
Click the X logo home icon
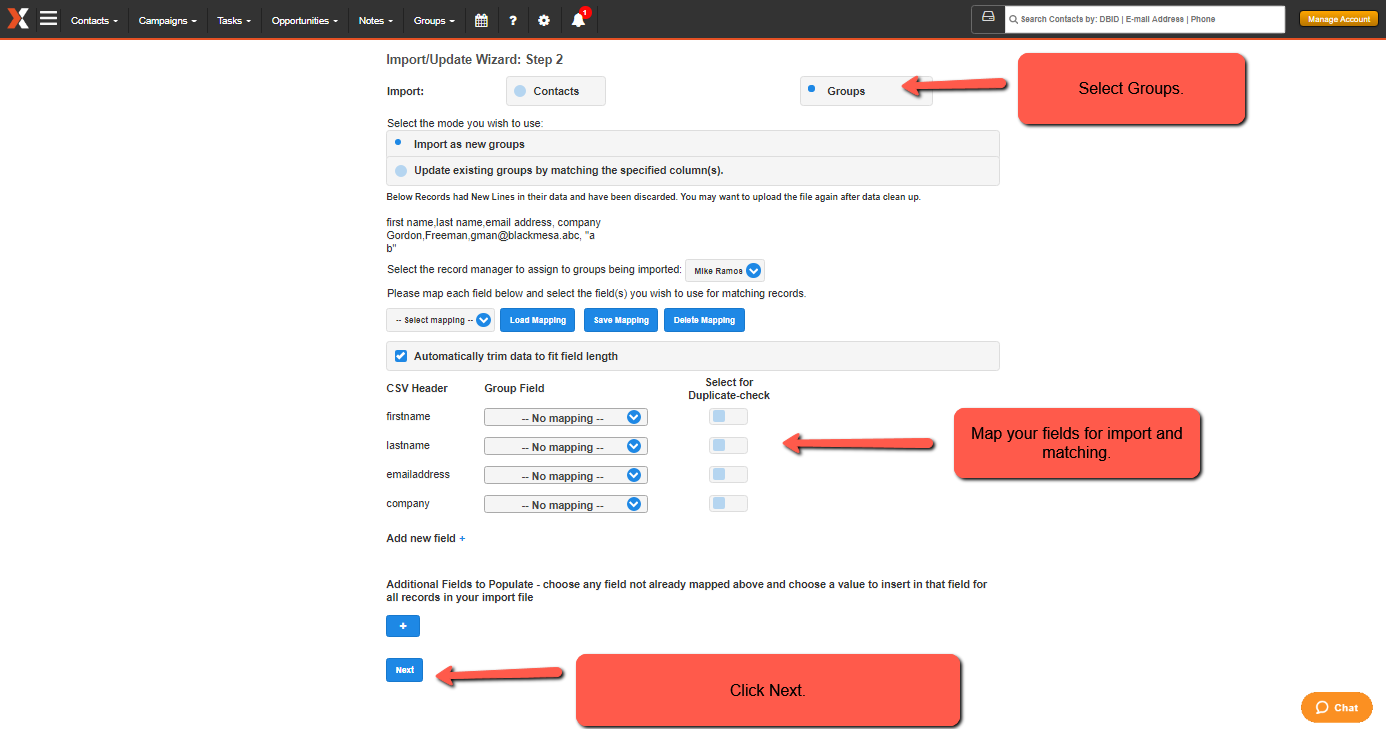[18, 19]
